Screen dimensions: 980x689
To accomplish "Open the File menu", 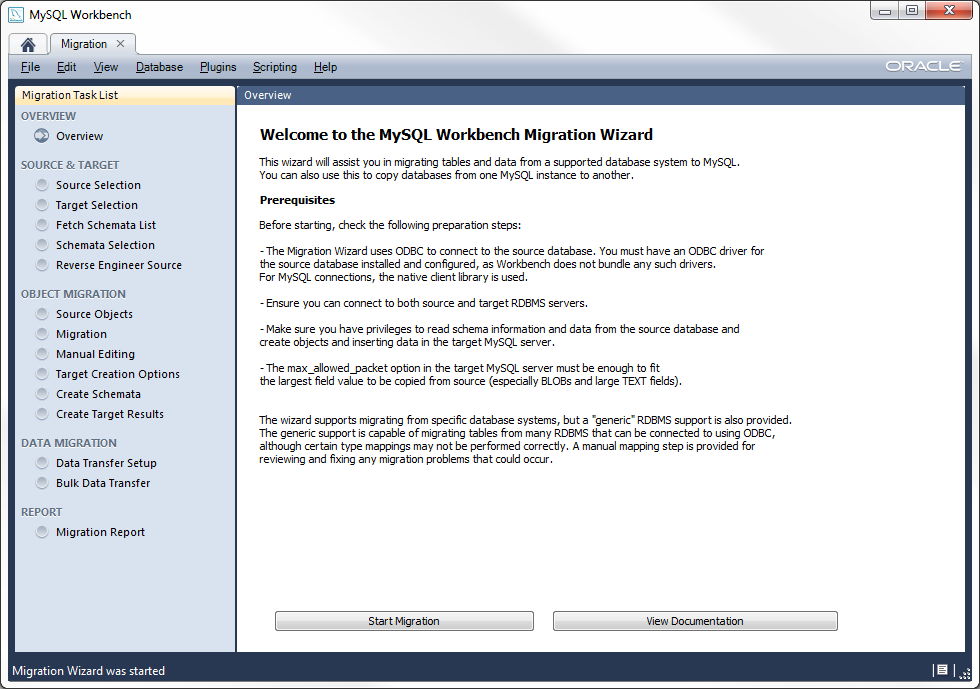I will (x=30, y=67).
